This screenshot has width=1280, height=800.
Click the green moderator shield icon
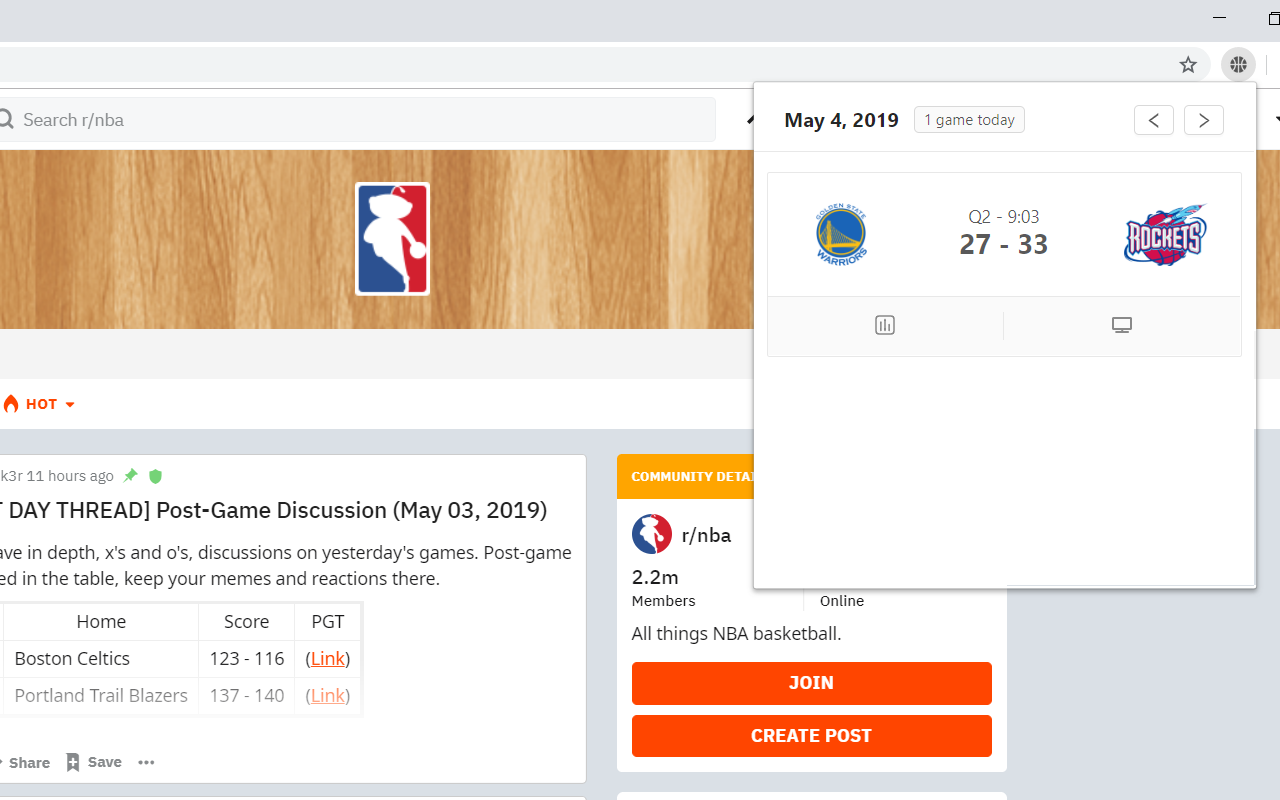[155, 476]
